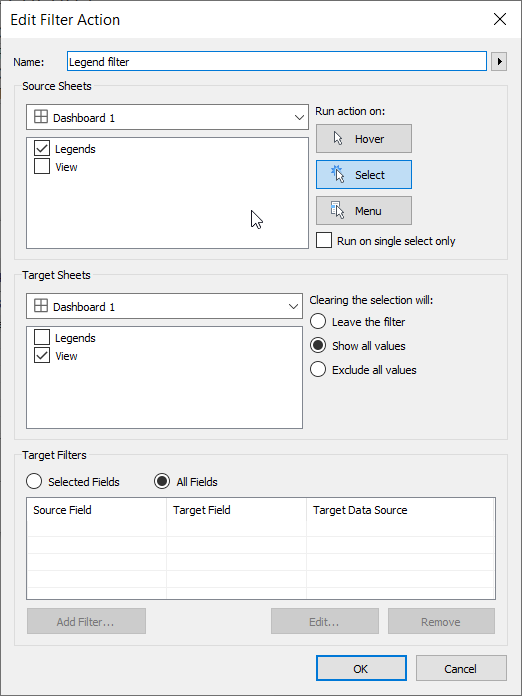Viewport: 522px width, 696px height.
Task: Click into the Name text field
Action: click(277, 61)
